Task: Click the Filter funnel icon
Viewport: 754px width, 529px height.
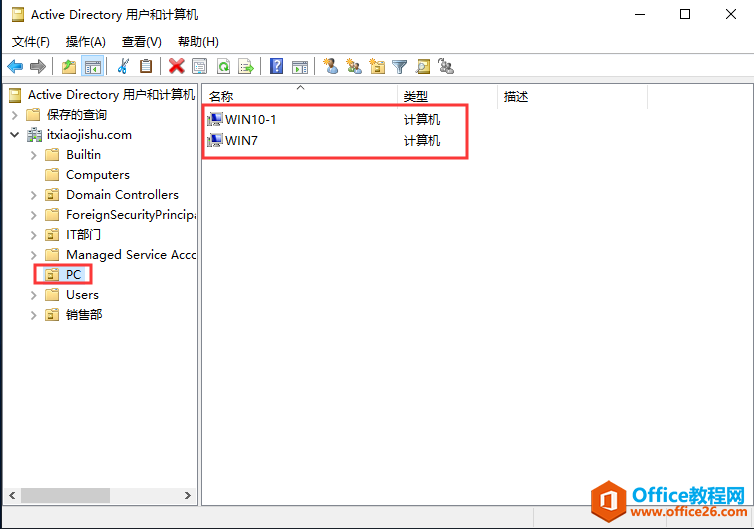Action: click(x=400, y=66)
